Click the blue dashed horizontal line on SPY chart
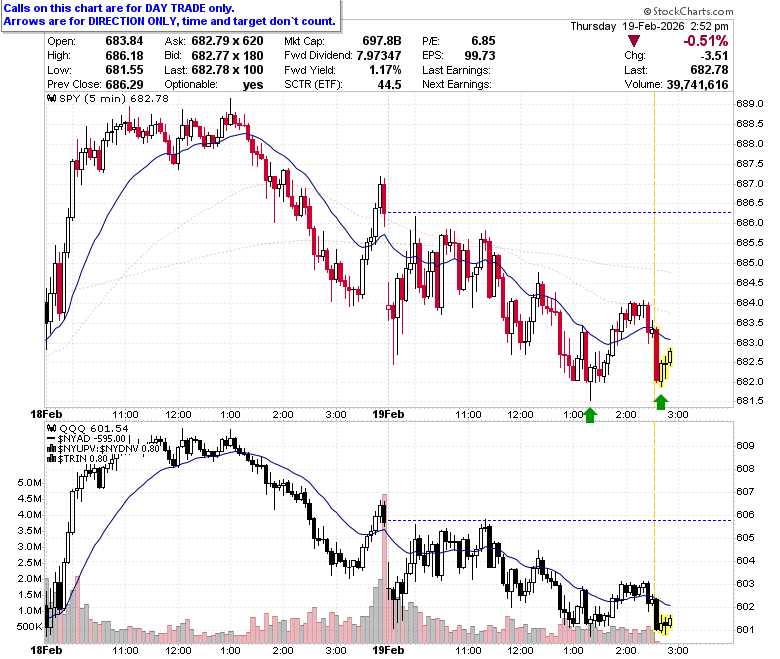 [x=559, y=212]
